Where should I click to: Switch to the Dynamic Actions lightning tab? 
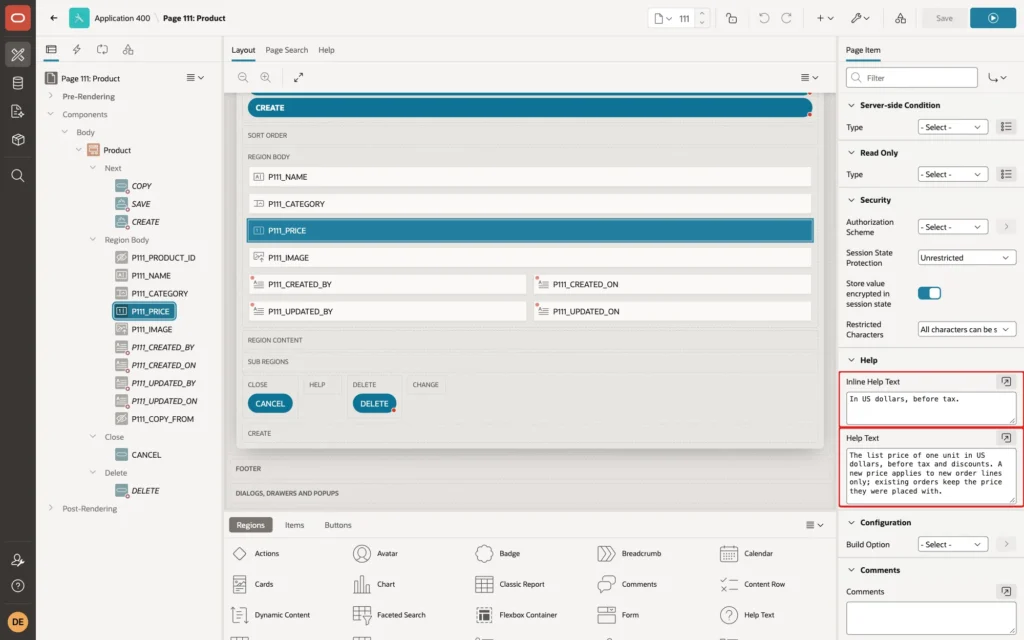click(76, 50)
